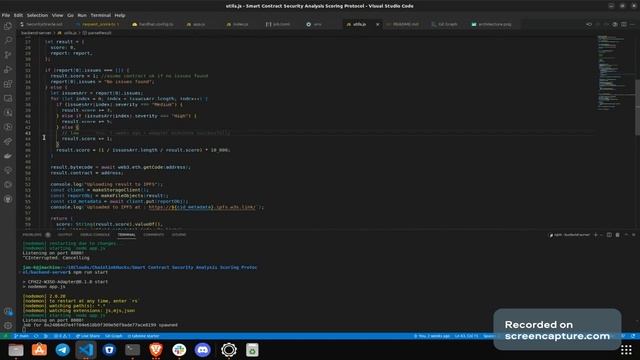This screenshot has height=360, width=640.
Task: Switch to README.md tab
Action: point(402,24)
